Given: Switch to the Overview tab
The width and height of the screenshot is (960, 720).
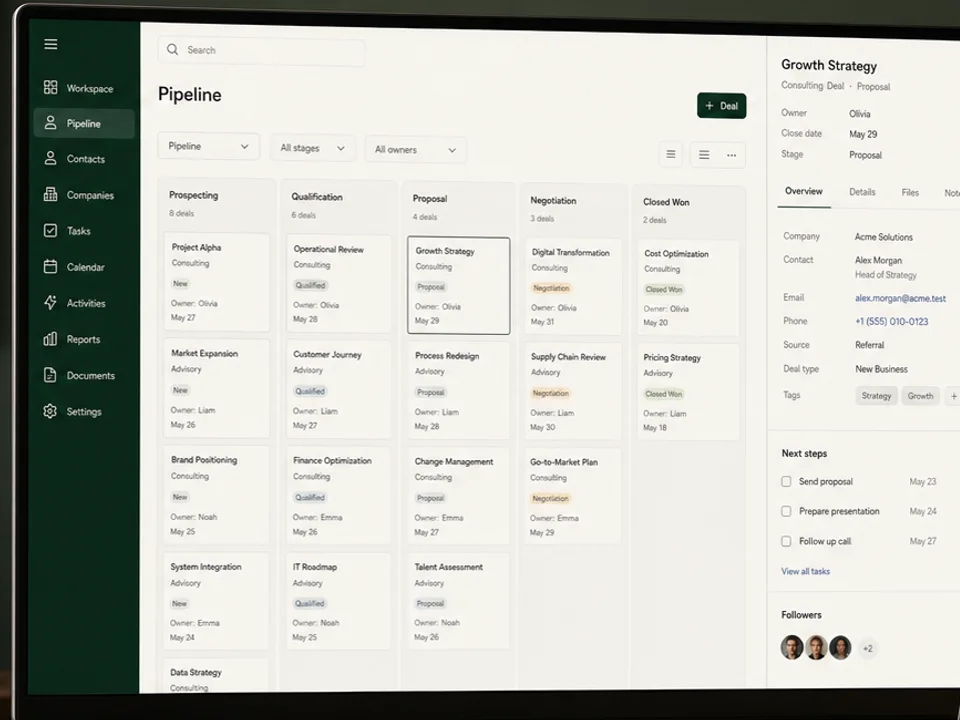Looking at the screenshot, I should (x=804, y=191).
